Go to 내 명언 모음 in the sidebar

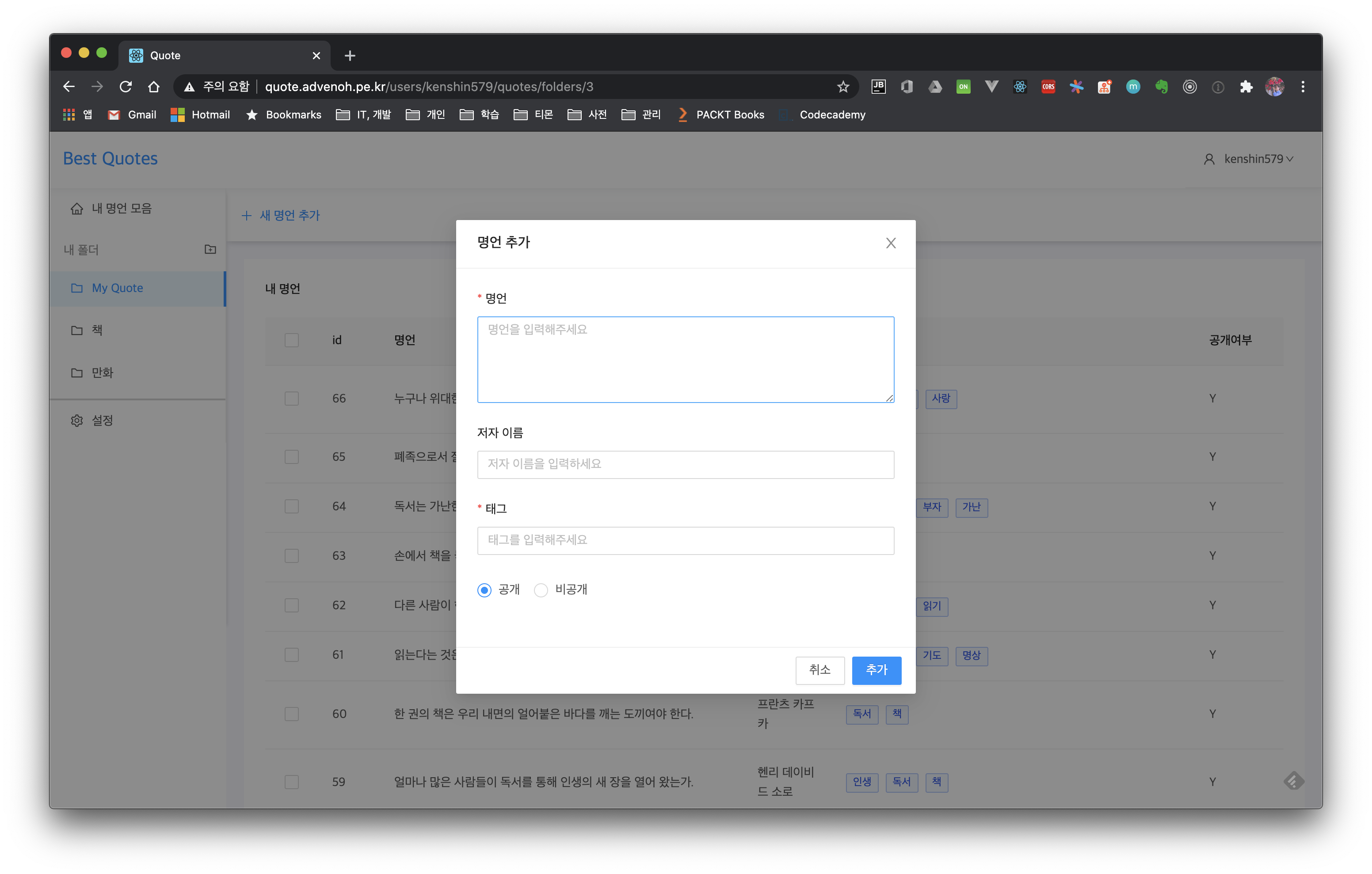[x=121, y=209]
